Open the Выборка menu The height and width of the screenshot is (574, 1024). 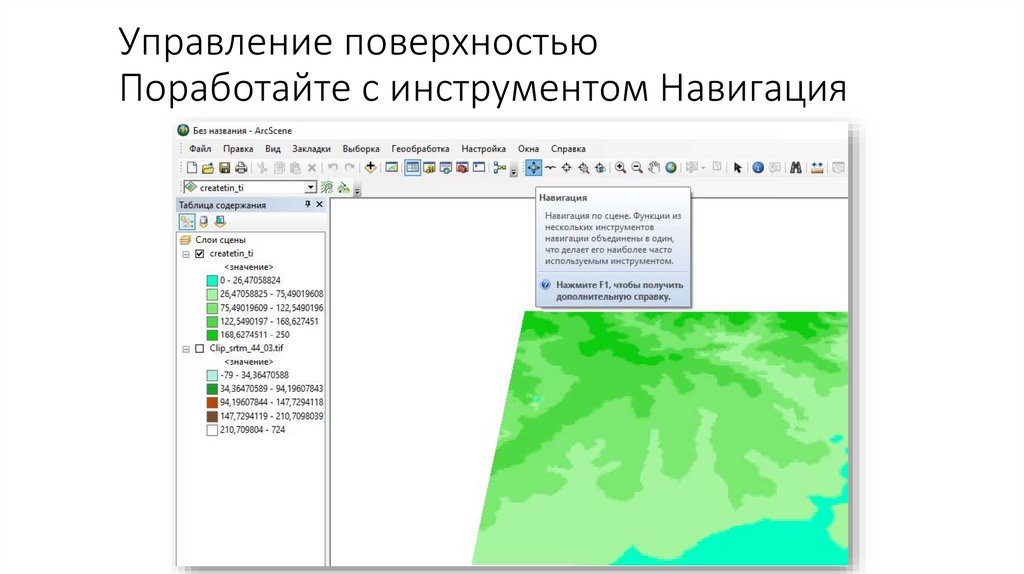pyautogui.click(x=360, y=148)
